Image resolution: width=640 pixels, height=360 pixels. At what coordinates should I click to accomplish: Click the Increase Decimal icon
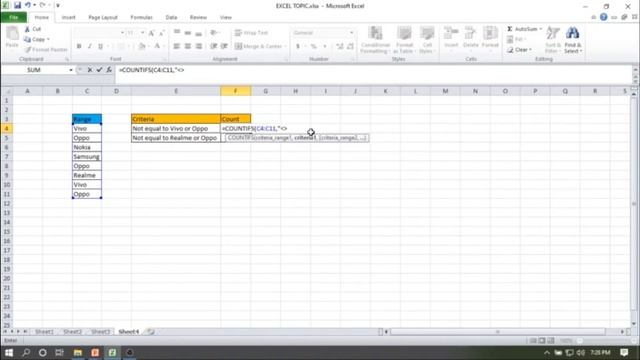pyautogui.click(x=340, y=46)
